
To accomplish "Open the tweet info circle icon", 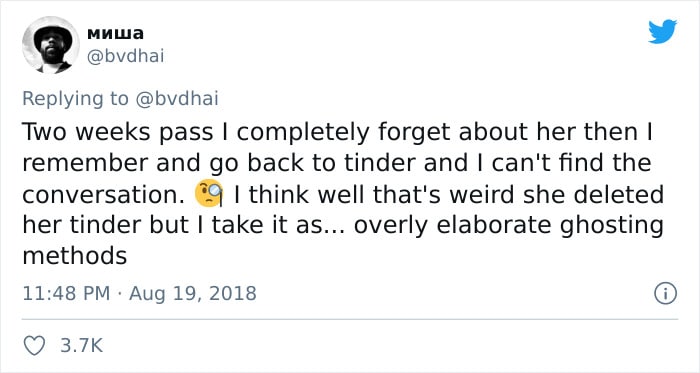I will (x=665, y=294).
